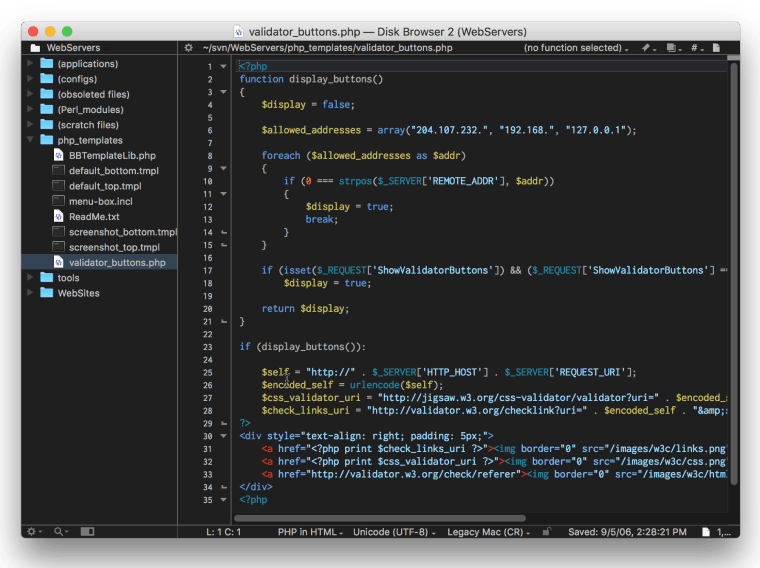760x568 pixels.
Task: Open the function popup '(no function selected)'
Action: 576,47
